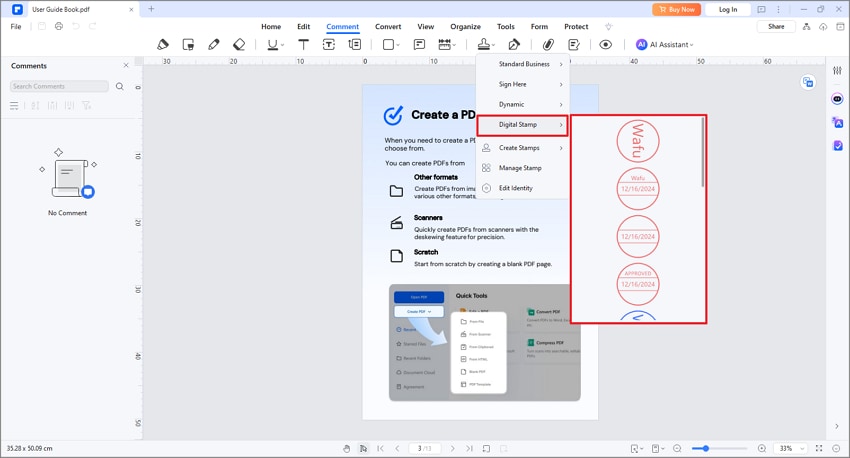Viewport: 850px width, 458px height.
Task: Select the Hand tool in status bar
Action: click(x=346, y=448)
